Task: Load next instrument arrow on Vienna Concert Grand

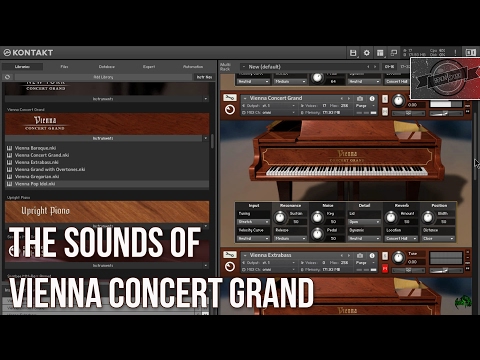Action: [349, 99]
